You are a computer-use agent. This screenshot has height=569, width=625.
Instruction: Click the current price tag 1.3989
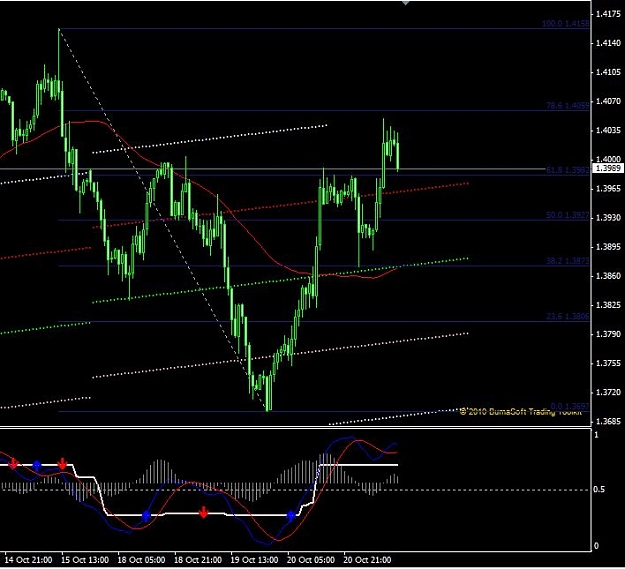click(608, 169)
